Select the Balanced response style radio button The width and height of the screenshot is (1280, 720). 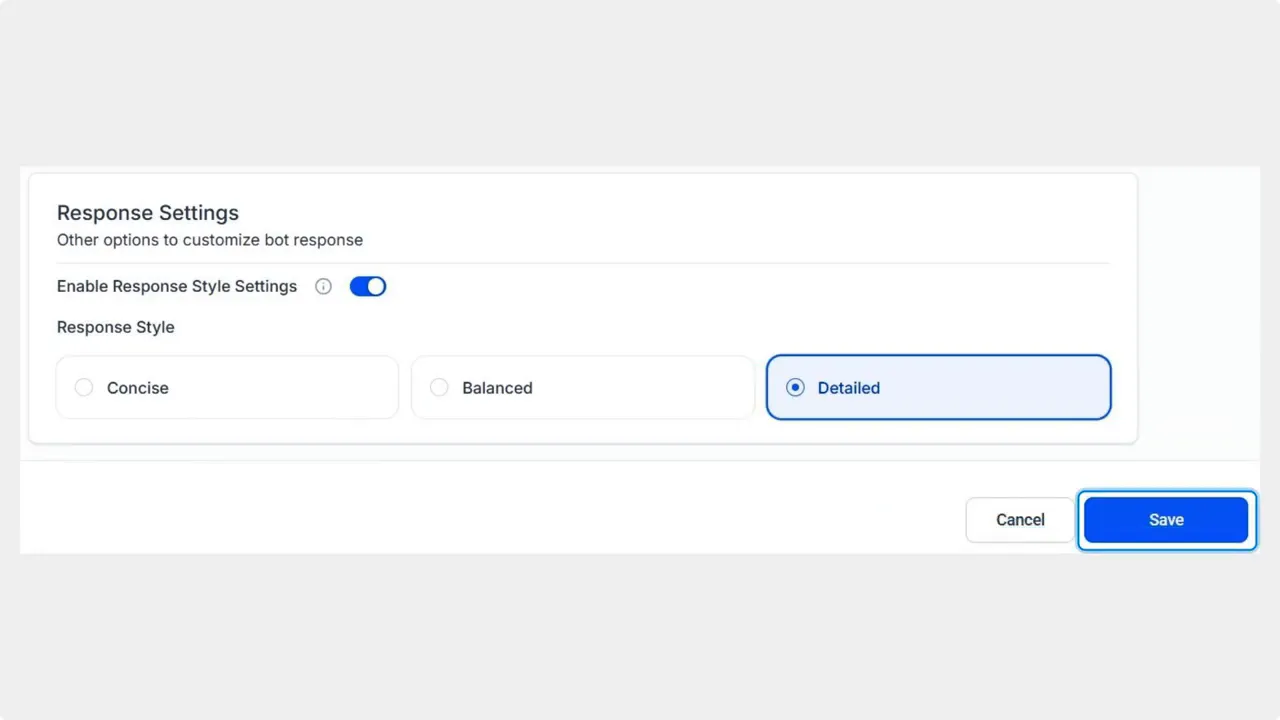click(440, 387)
